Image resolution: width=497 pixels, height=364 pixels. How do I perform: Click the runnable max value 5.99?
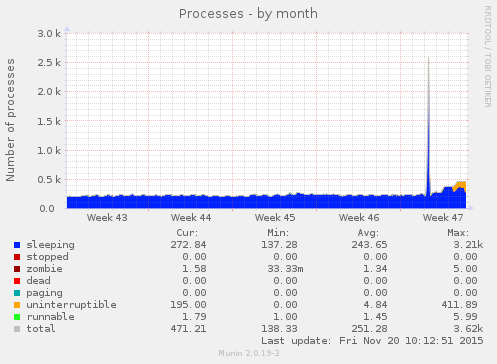[x=465, y=317]
